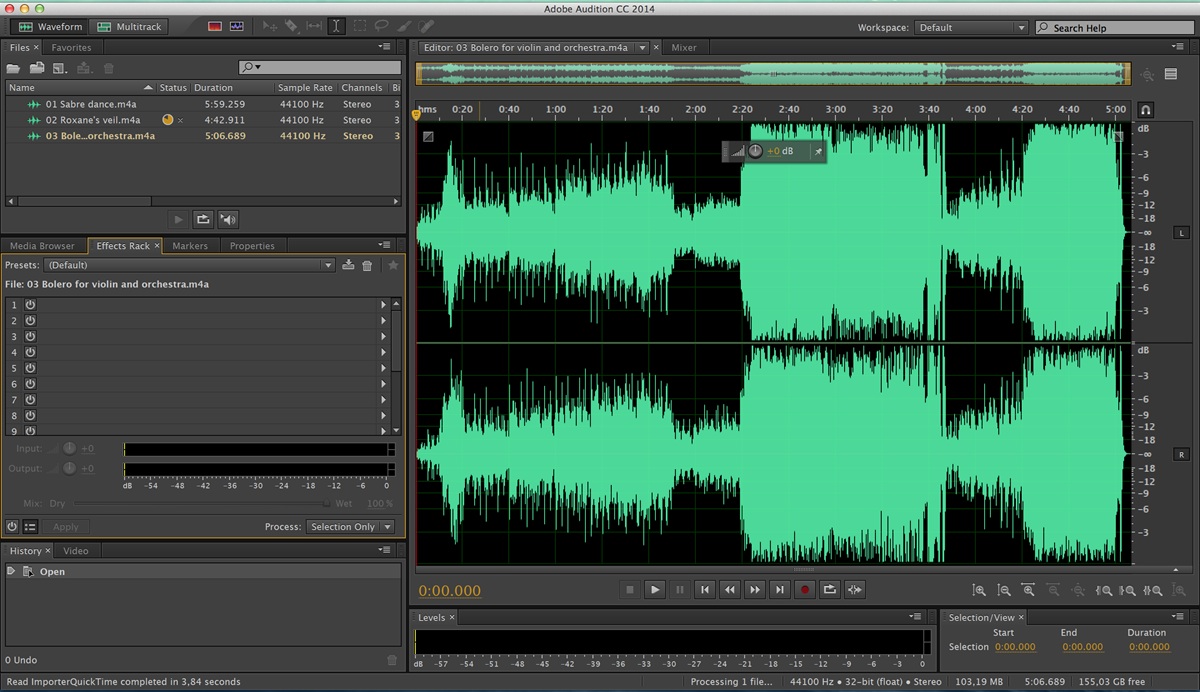Start playback with the Play button
Image resolution: width=1200 pixels, height=692 pixels.
tap(655, 590)
